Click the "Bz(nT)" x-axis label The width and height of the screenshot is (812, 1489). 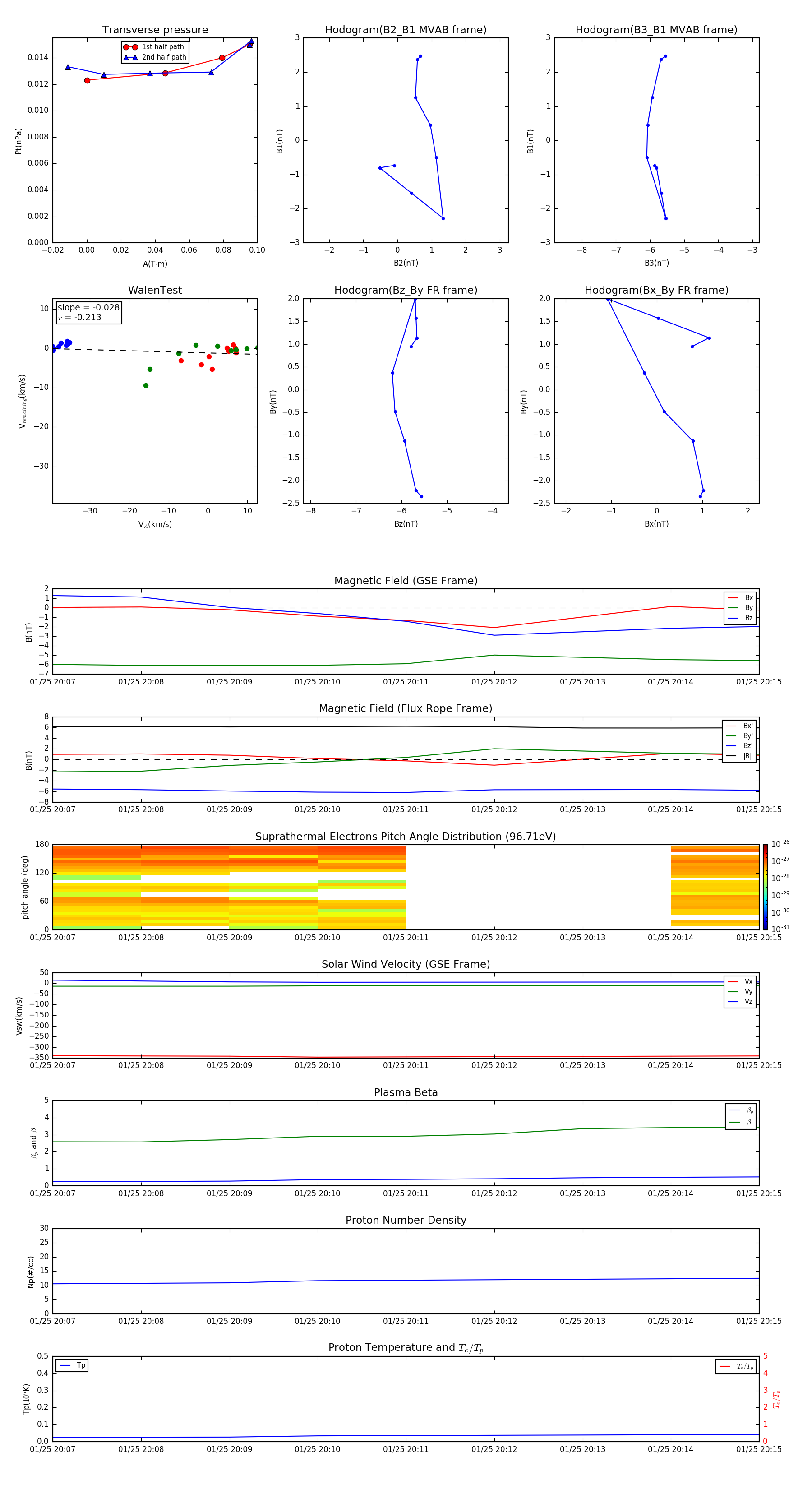tap(406, 524)
